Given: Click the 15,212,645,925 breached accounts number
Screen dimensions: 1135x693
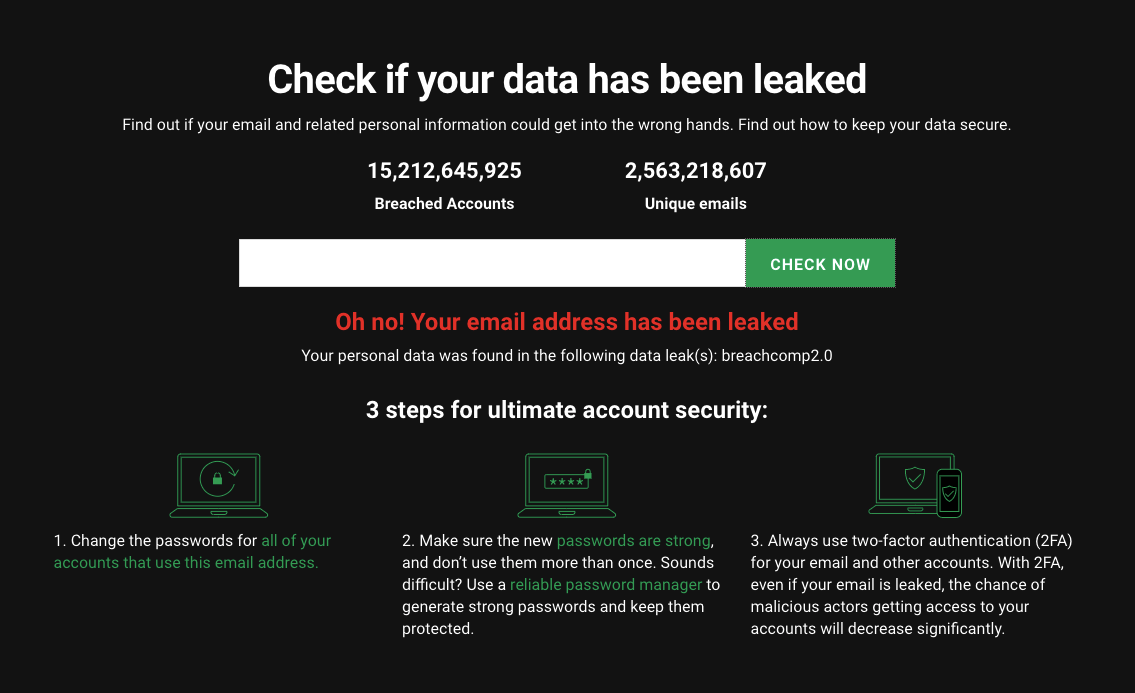Looking at the screenshot, I should click(x=444, y=171).
